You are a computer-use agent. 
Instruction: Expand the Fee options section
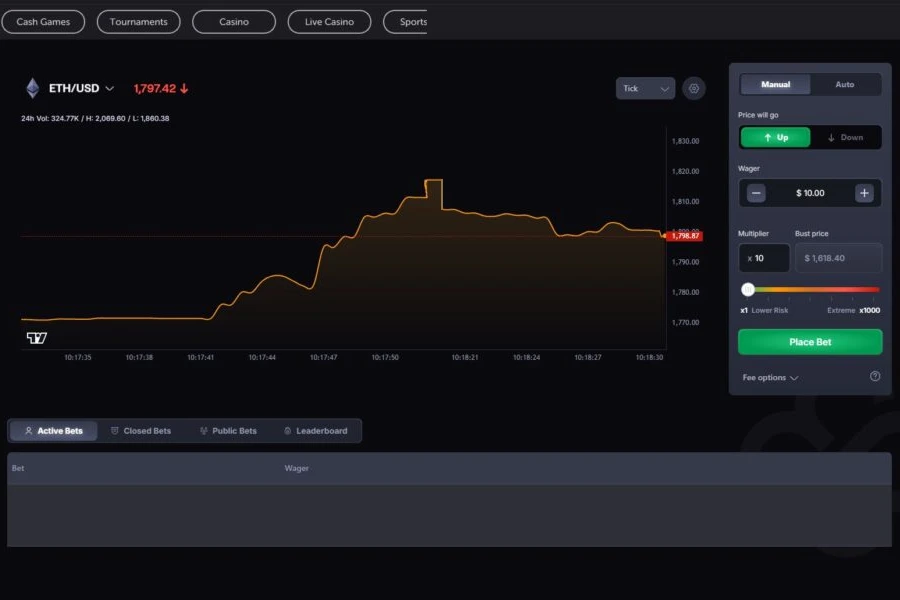[x=766, y=378]
